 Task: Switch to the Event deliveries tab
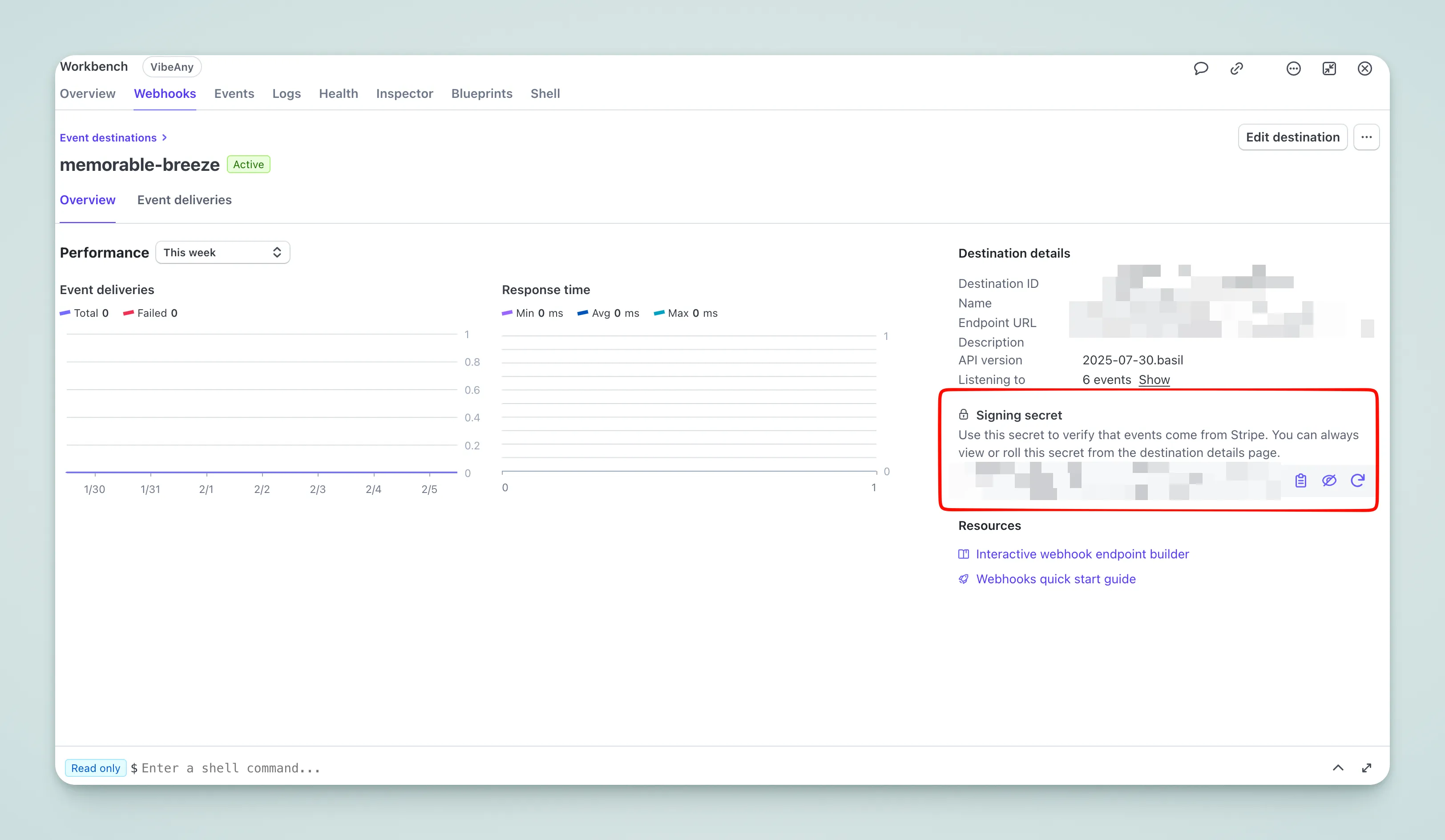coord(184,200)
